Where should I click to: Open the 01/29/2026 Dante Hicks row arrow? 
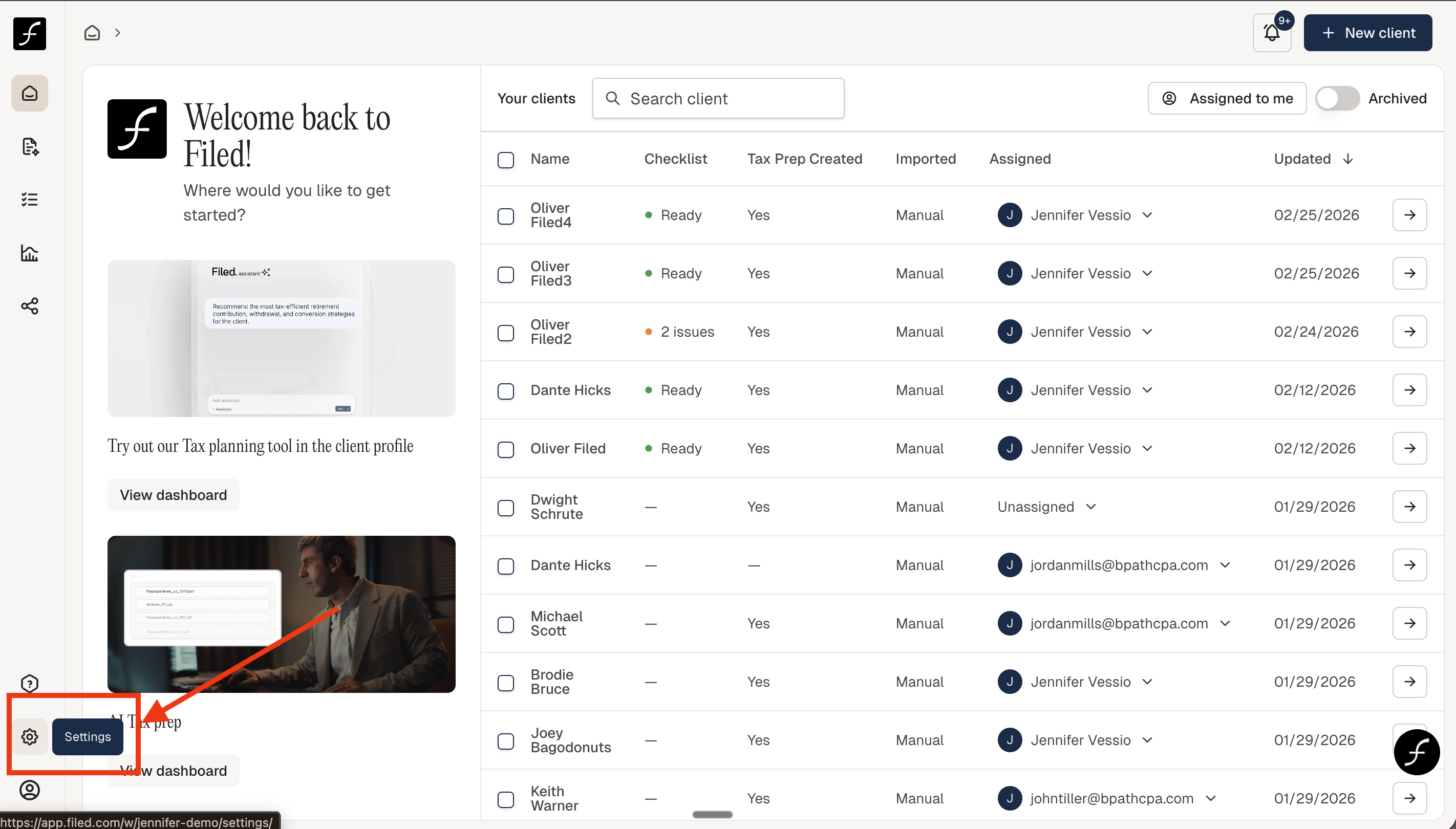pos(1409,565)
